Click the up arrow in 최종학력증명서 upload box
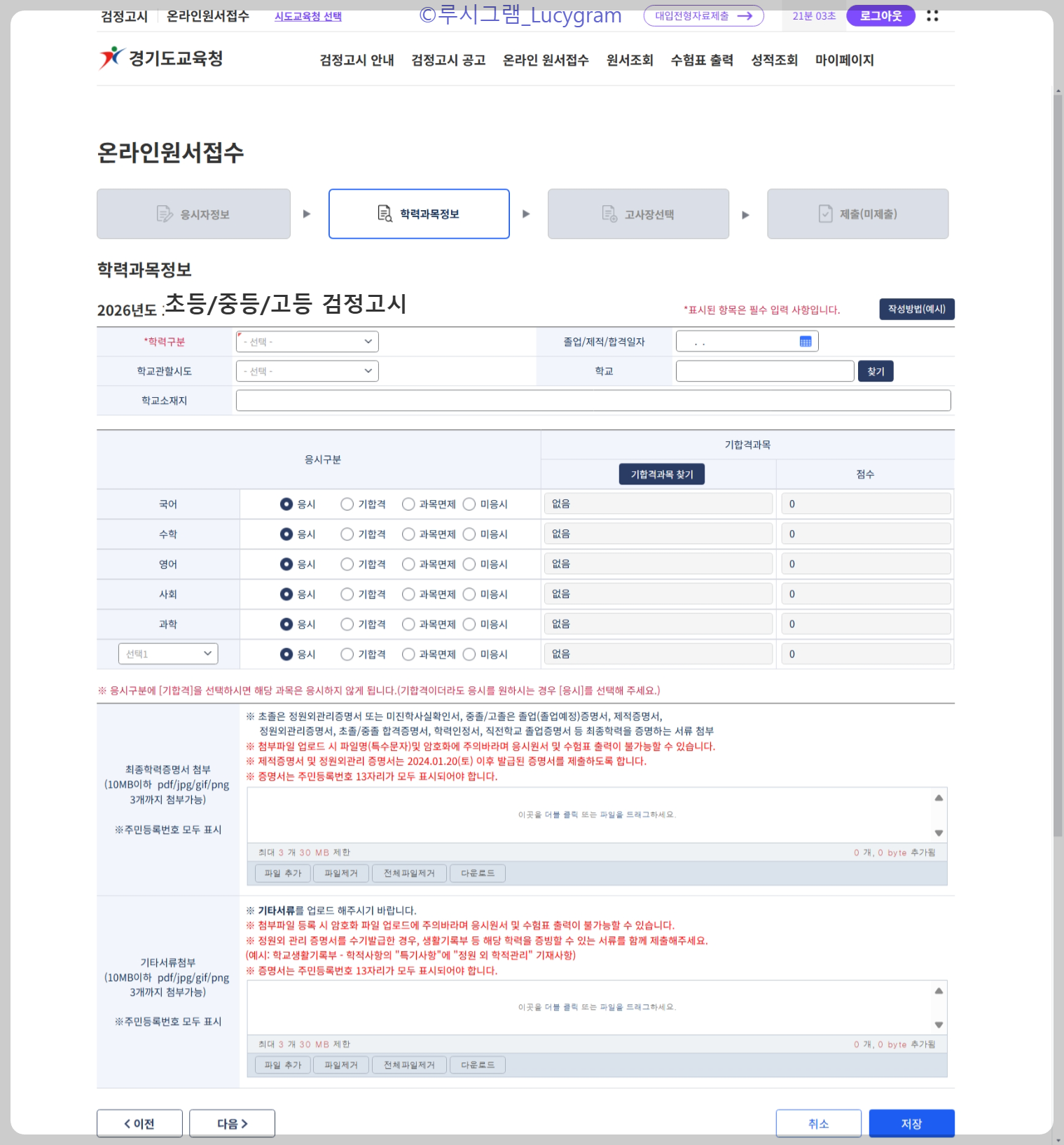The height and width of the screenshot is (1145, 1064). (x=939, y=798)
